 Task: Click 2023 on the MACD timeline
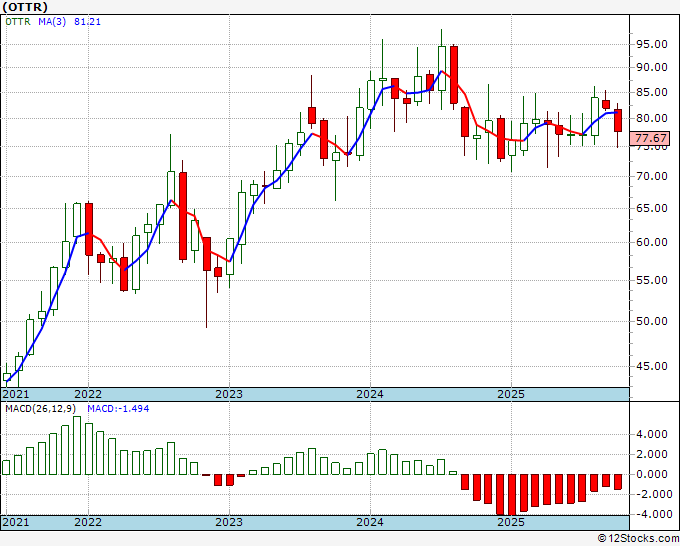(x=229, y=522)
